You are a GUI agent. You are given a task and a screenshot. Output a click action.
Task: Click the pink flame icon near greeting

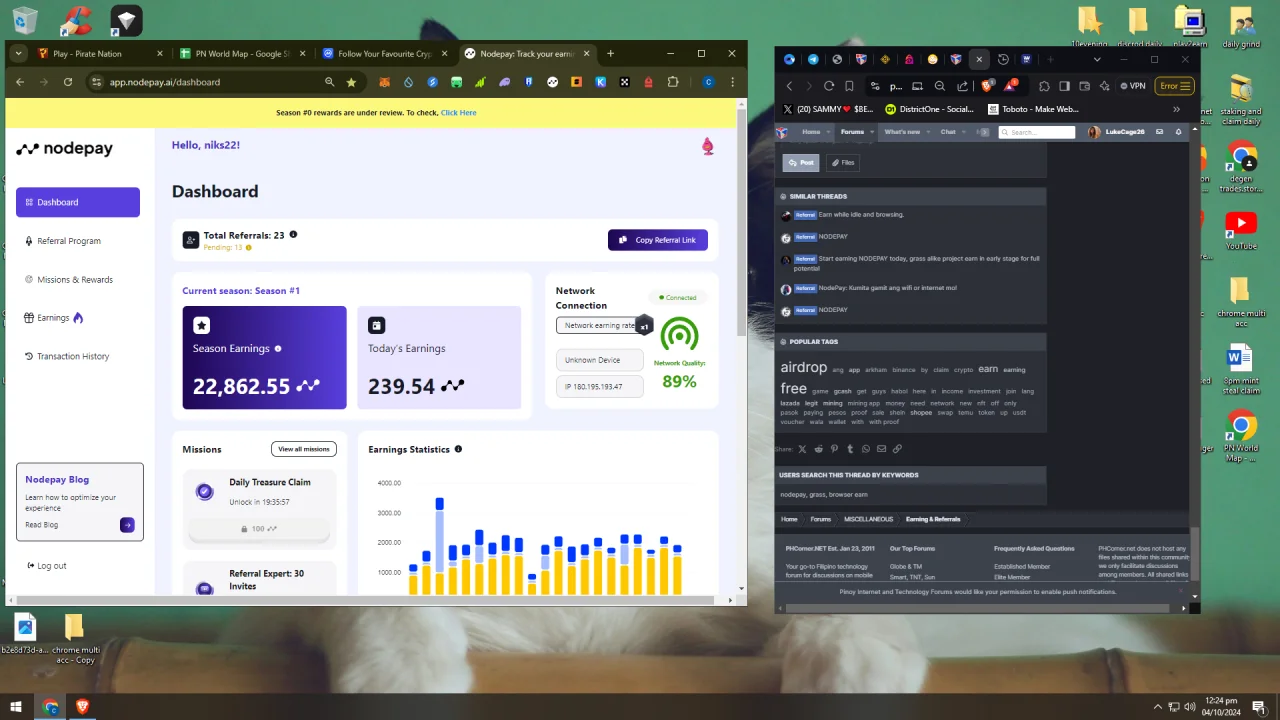(x=708, y=146)
